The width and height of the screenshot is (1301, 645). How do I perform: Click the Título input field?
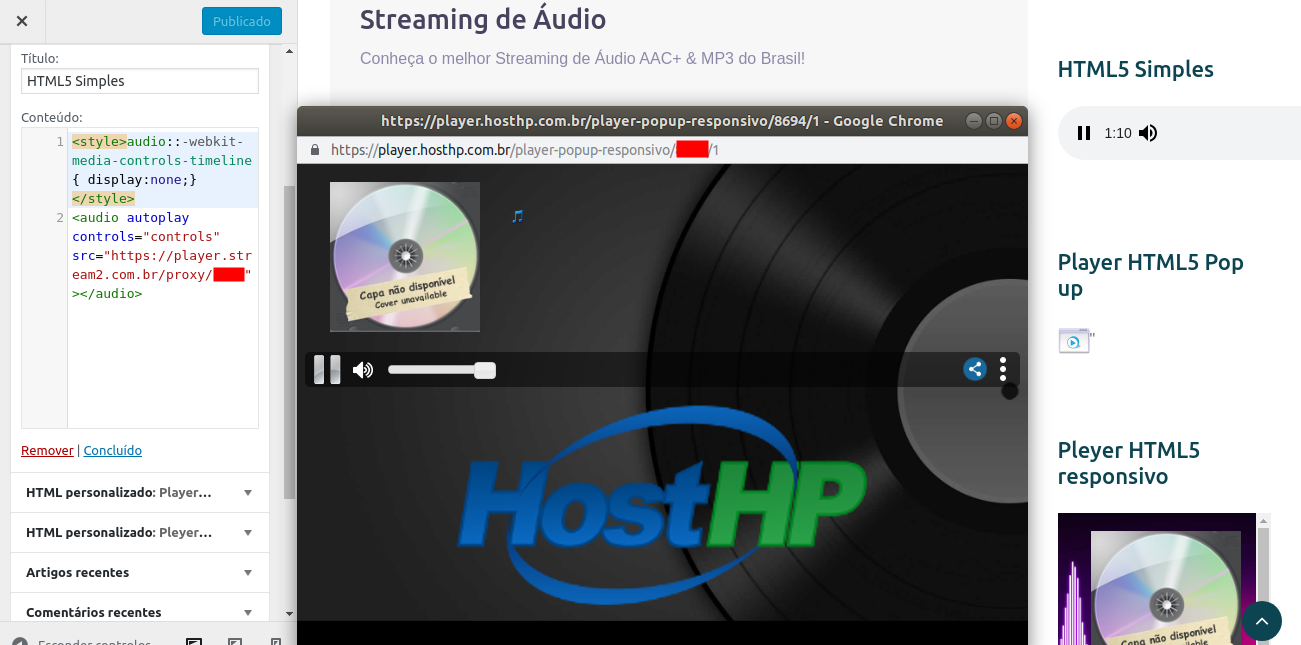[139, 80]
